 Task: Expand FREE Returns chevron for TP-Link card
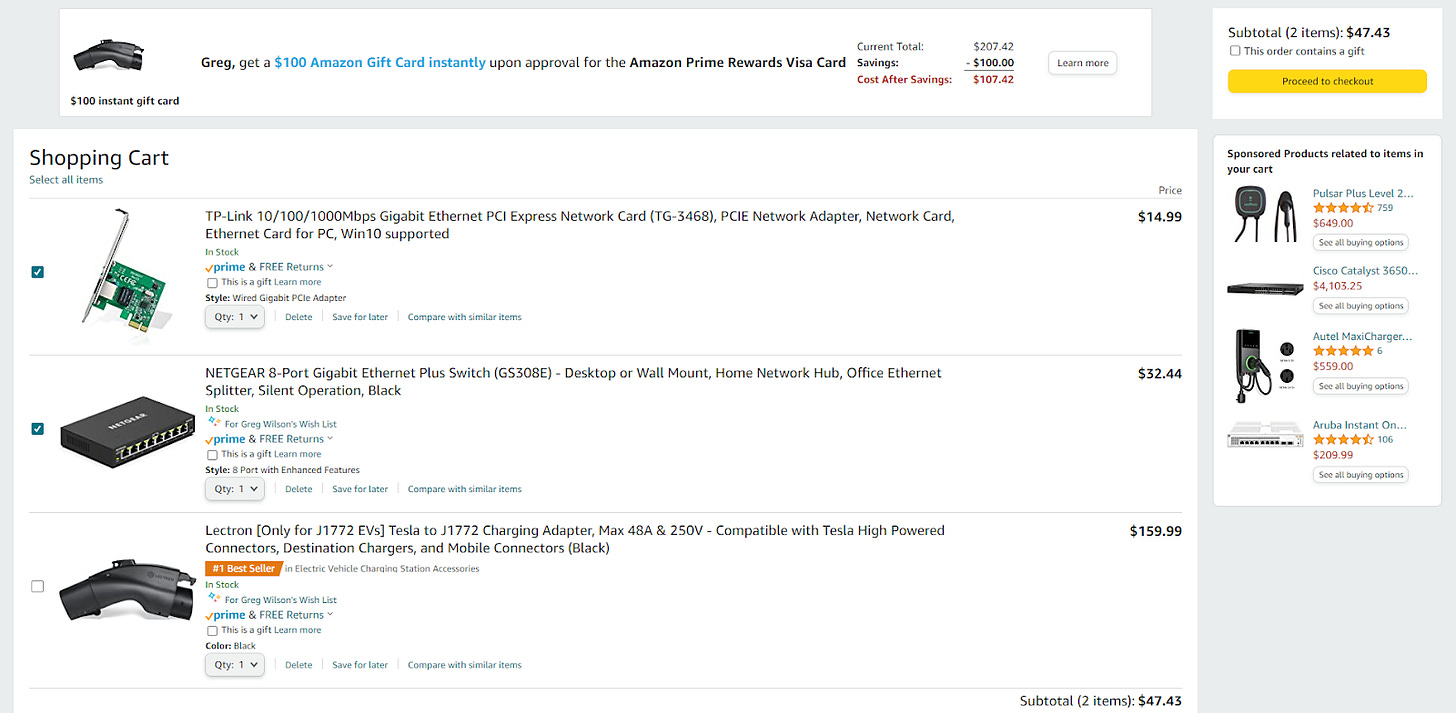coord(330,267)
